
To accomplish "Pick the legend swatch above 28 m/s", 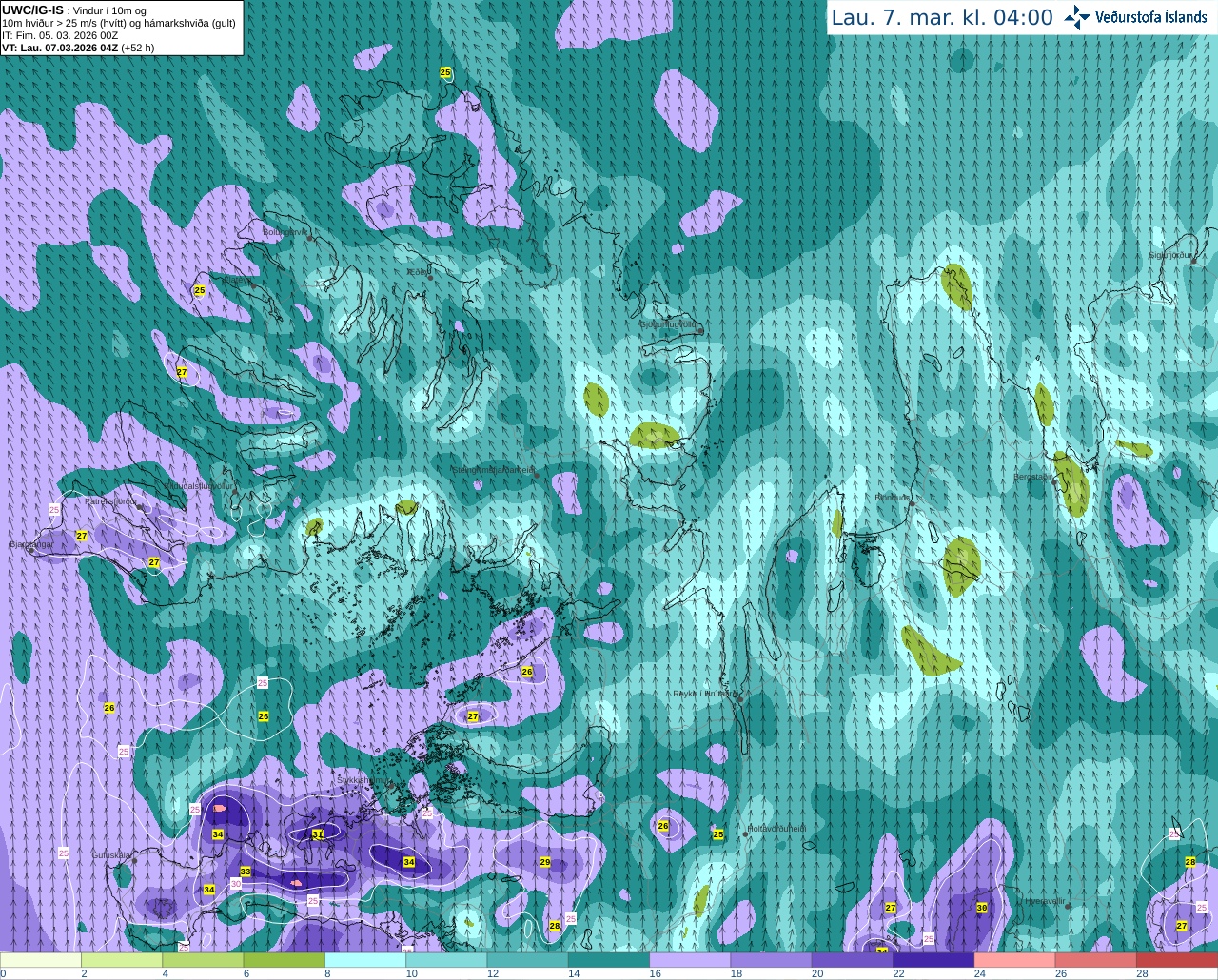I will [1177, 960].
